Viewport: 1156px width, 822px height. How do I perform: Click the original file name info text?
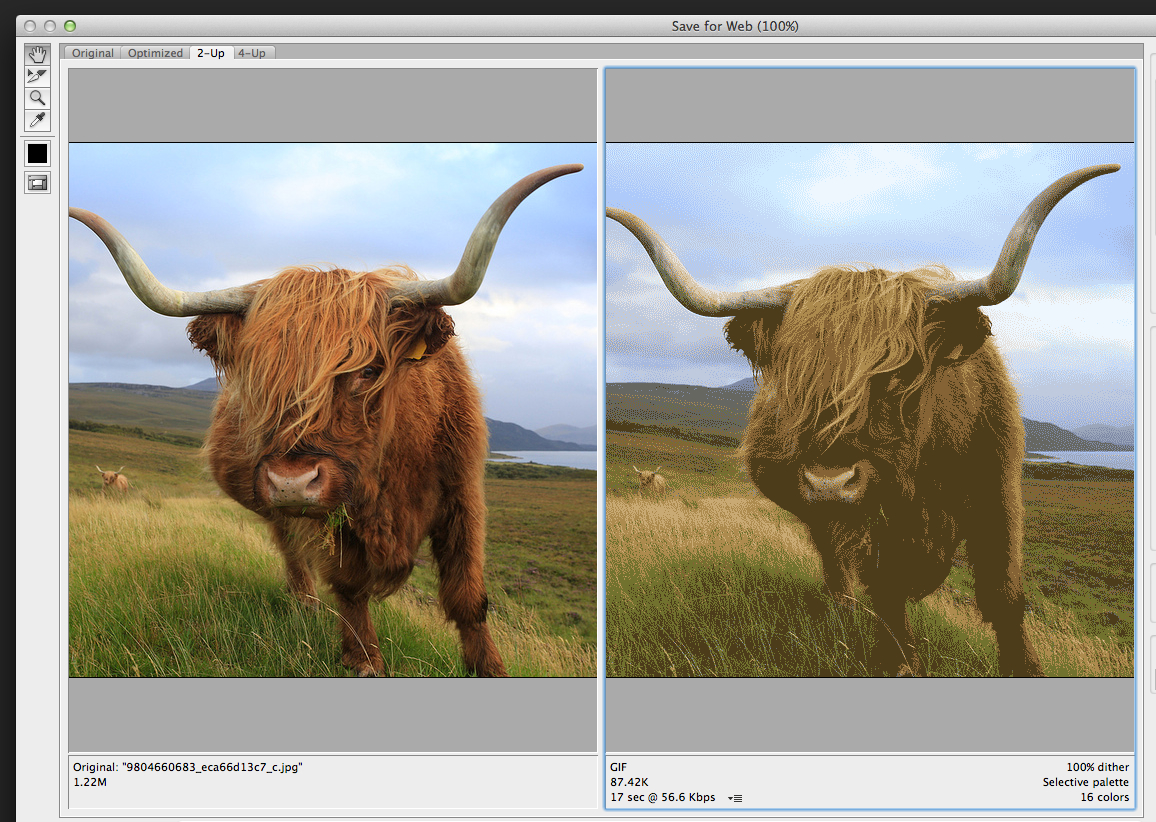click(187, 767)
